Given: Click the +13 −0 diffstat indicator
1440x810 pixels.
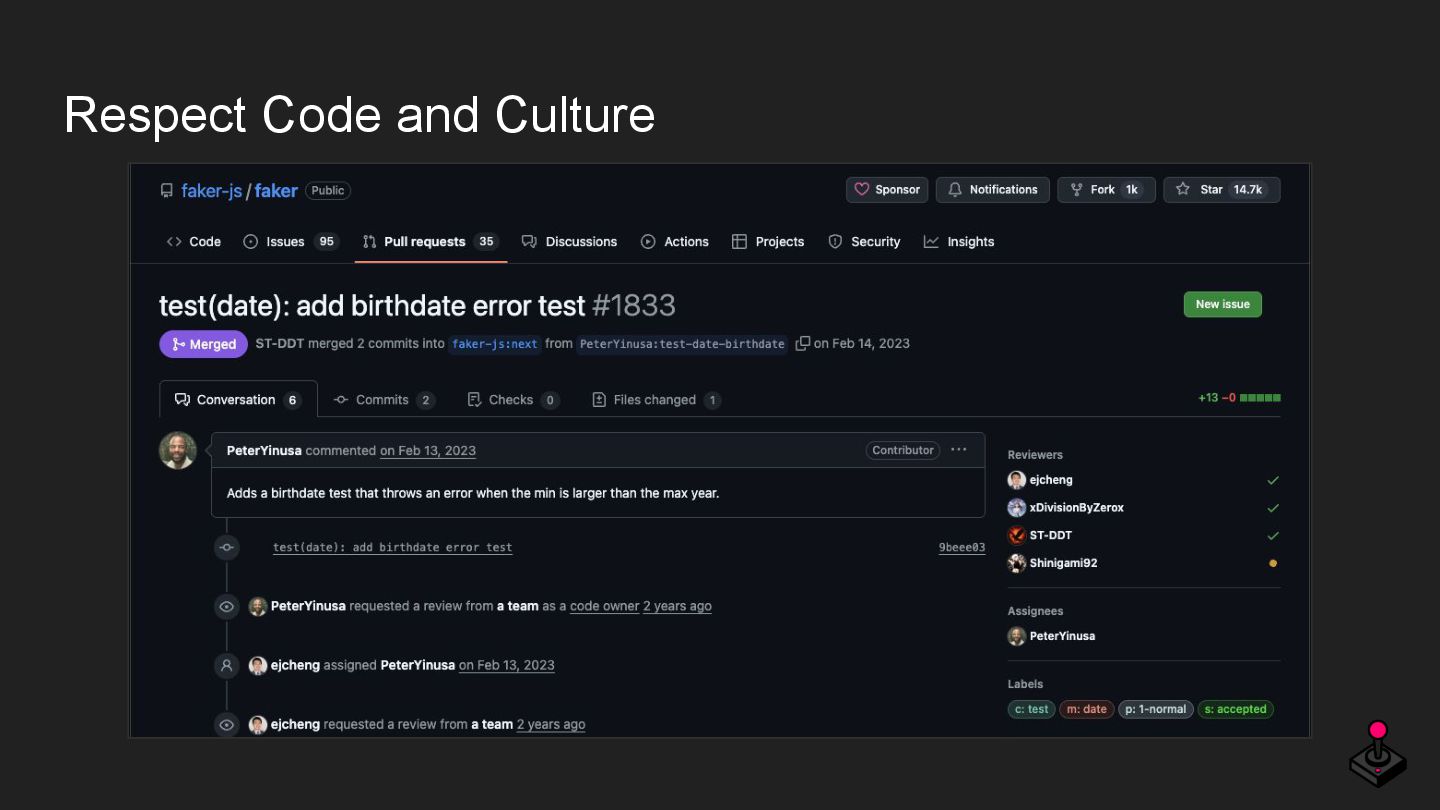Looking at the screenshot, I should tap(1239, 397).
